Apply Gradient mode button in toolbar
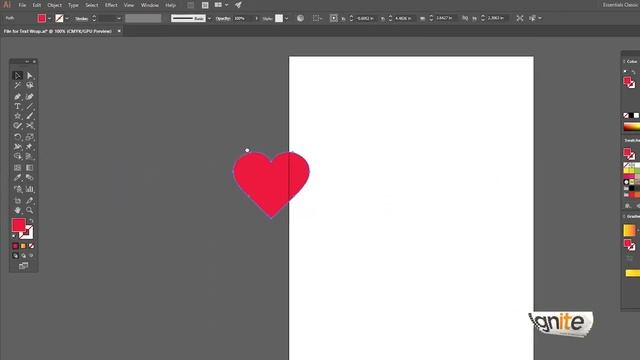640x360 pixels. [23, 246]
